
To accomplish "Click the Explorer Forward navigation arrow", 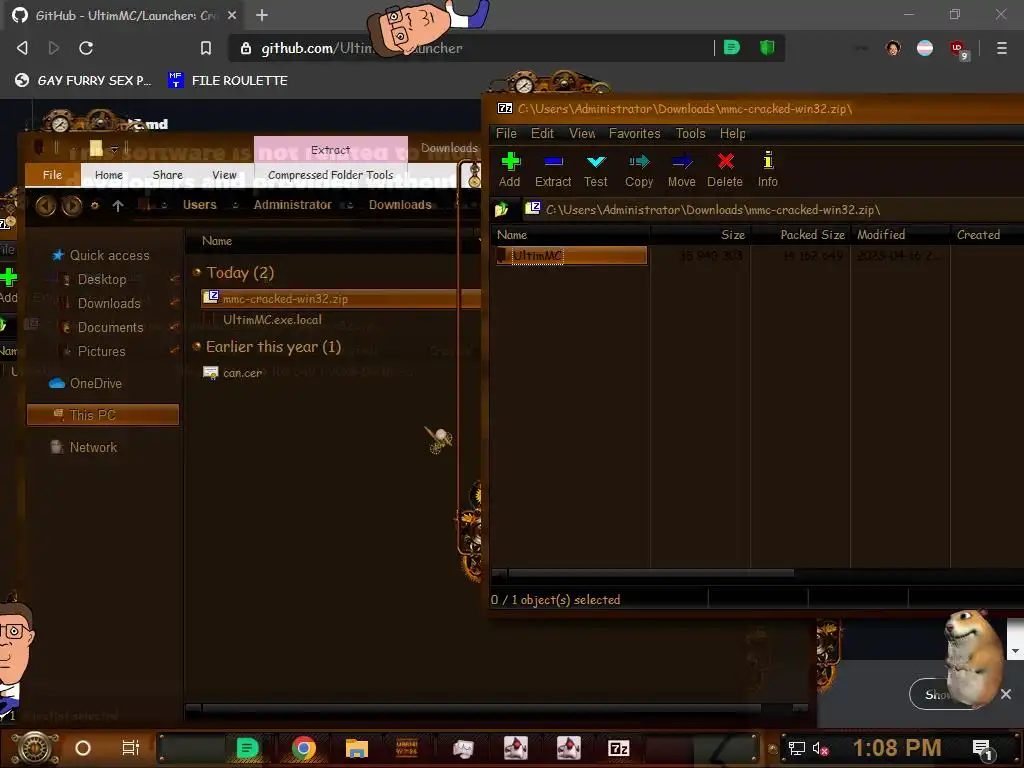I will 72,206.
